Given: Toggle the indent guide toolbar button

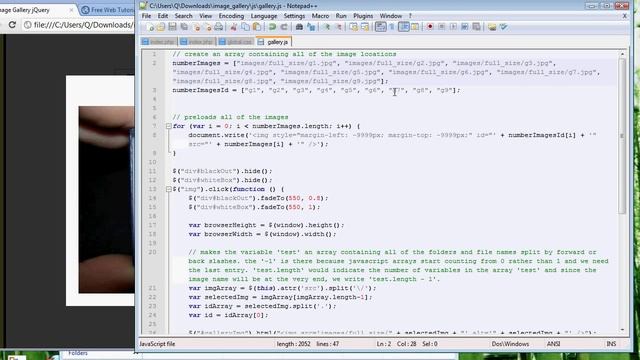Looking at the screenshot, I should pos(404,27).
